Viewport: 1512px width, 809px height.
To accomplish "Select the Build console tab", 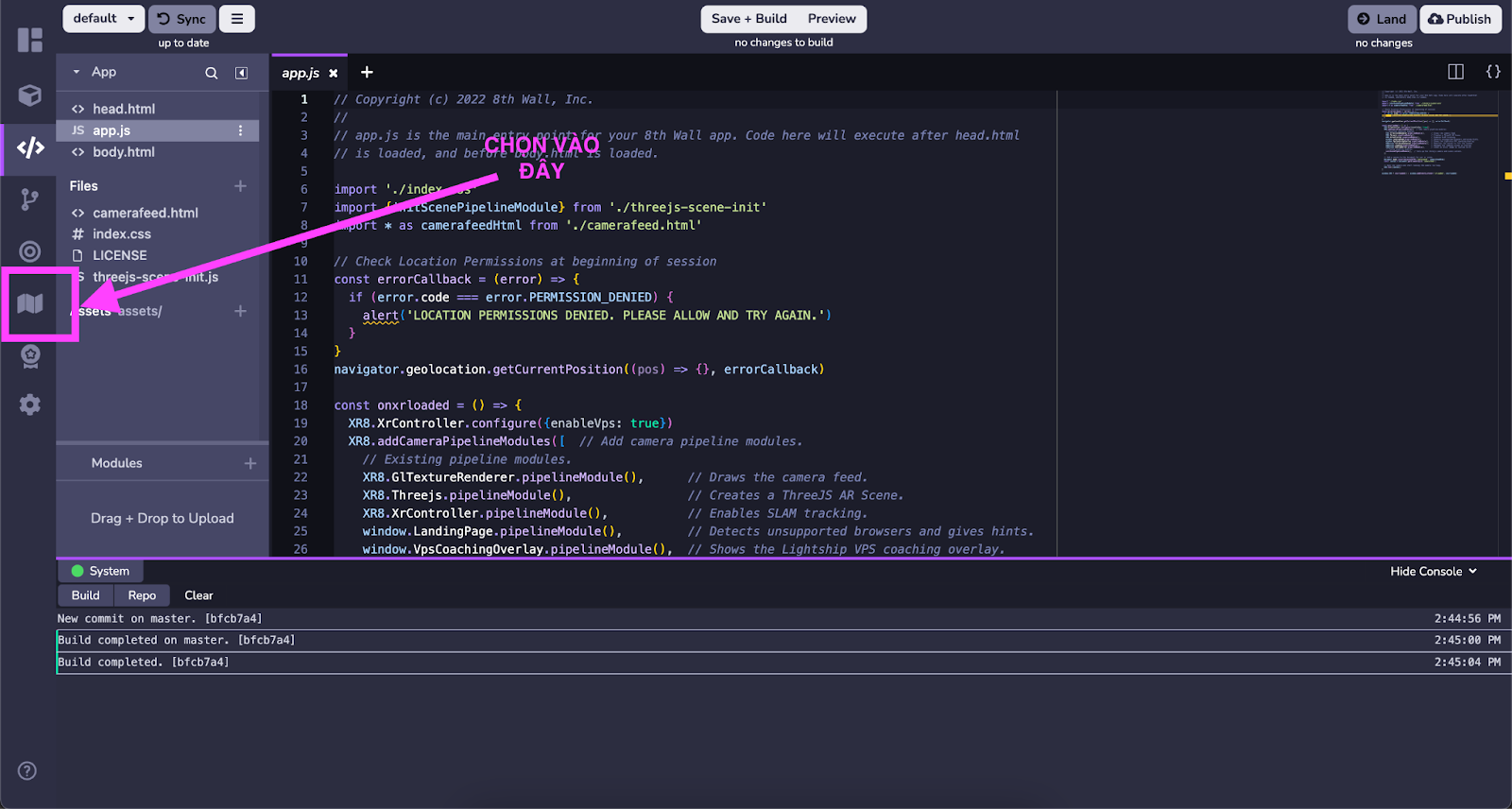I will [x=85, y=595].
